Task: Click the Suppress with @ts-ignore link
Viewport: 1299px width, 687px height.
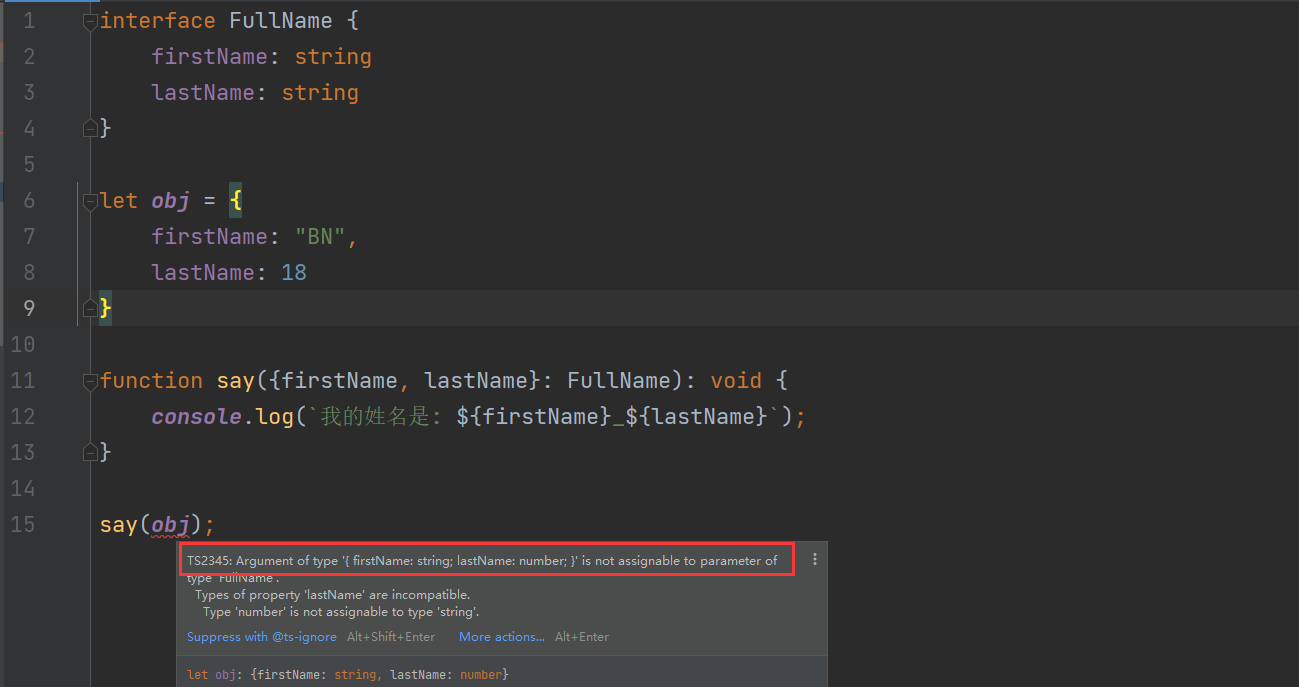Action: [x=262, y=637]
